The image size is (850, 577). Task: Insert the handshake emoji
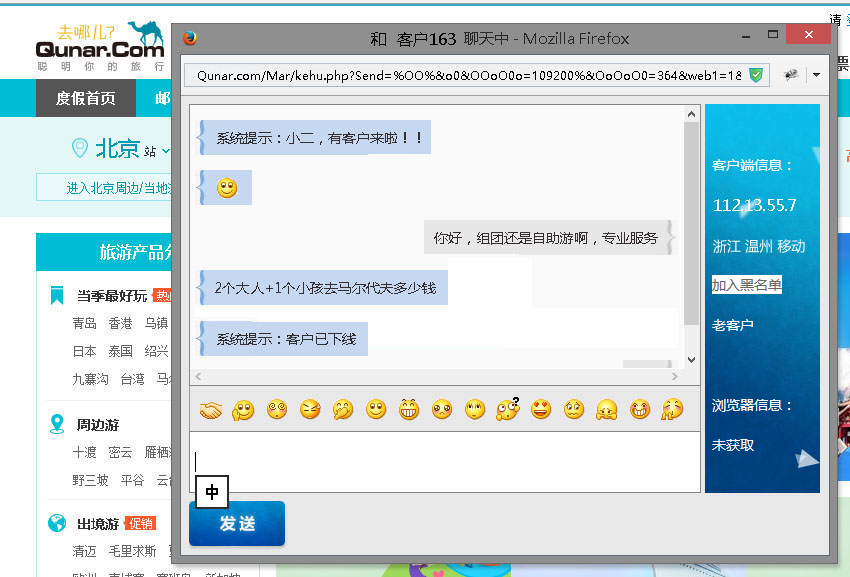tap(210, 409)
